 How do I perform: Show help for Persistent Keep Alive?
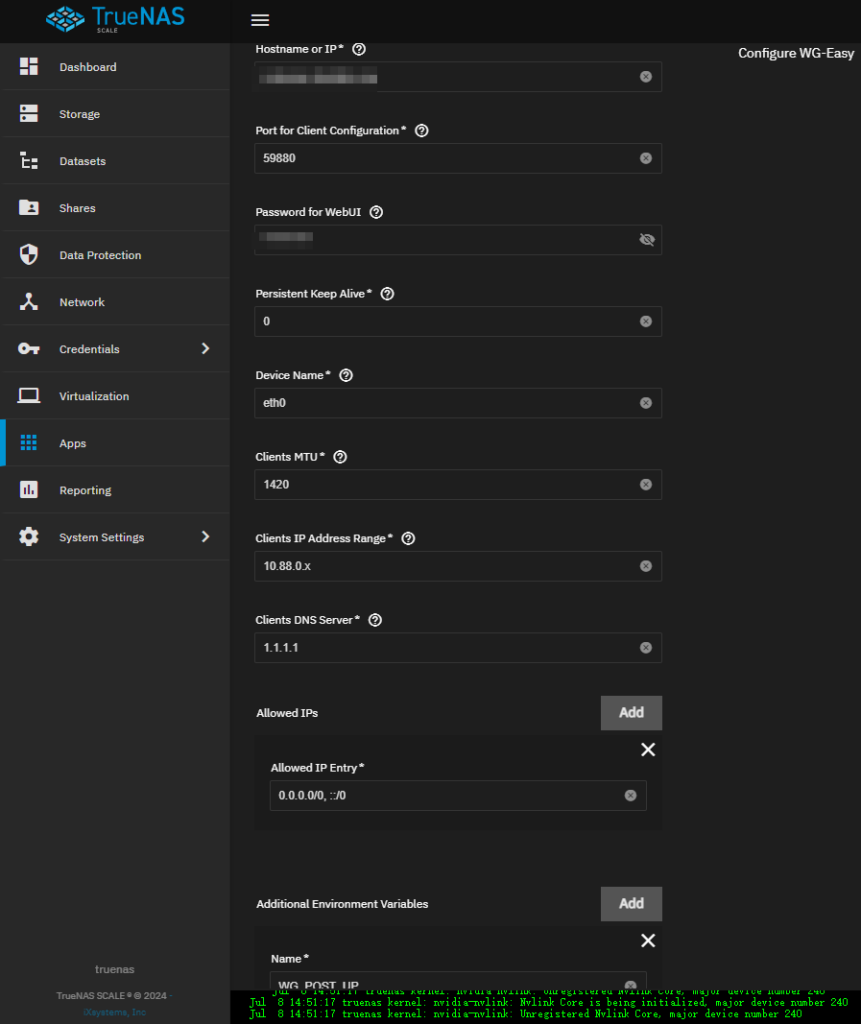[x=387, y=294]
